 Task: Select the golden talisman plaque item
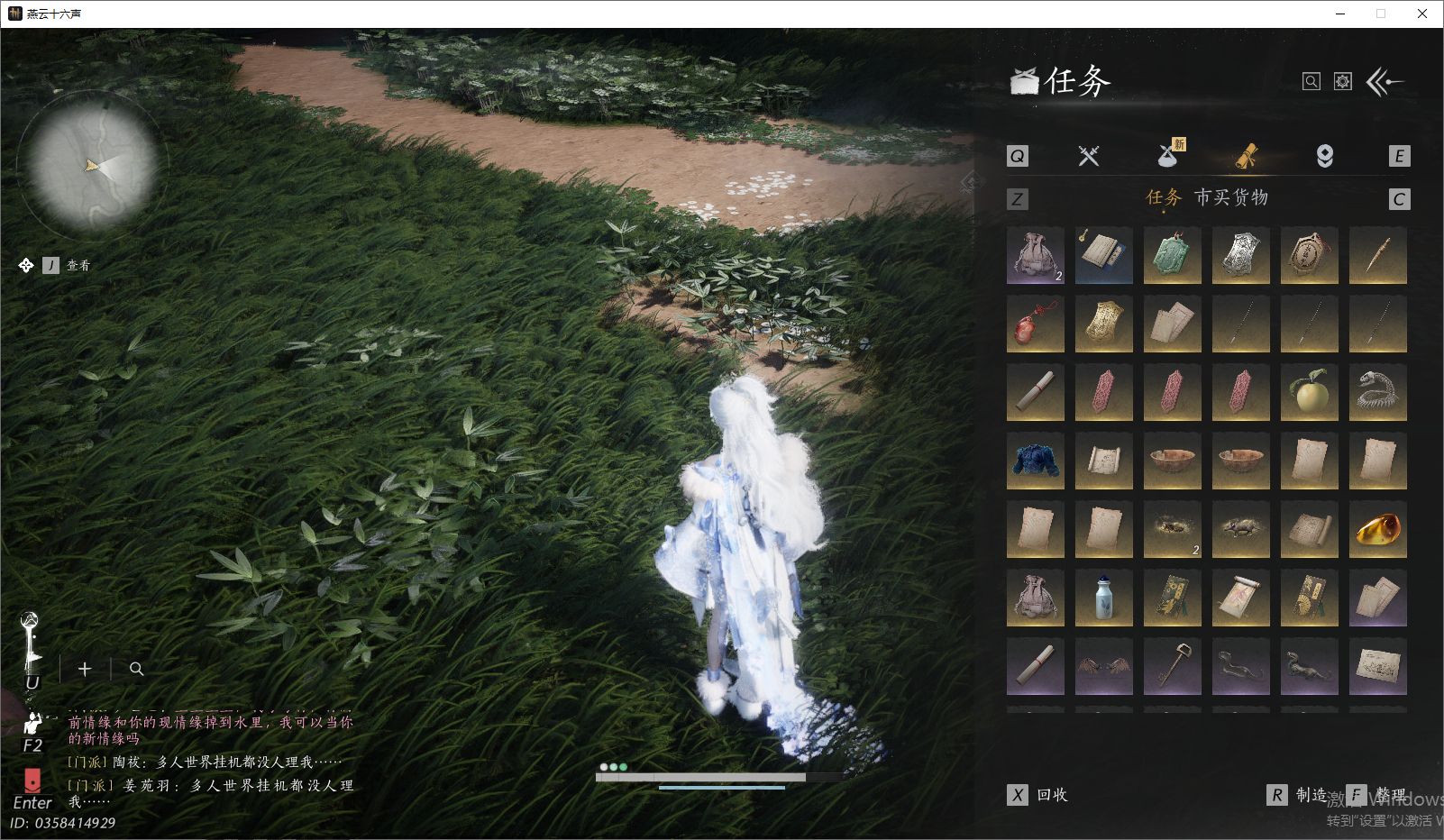1104,324
